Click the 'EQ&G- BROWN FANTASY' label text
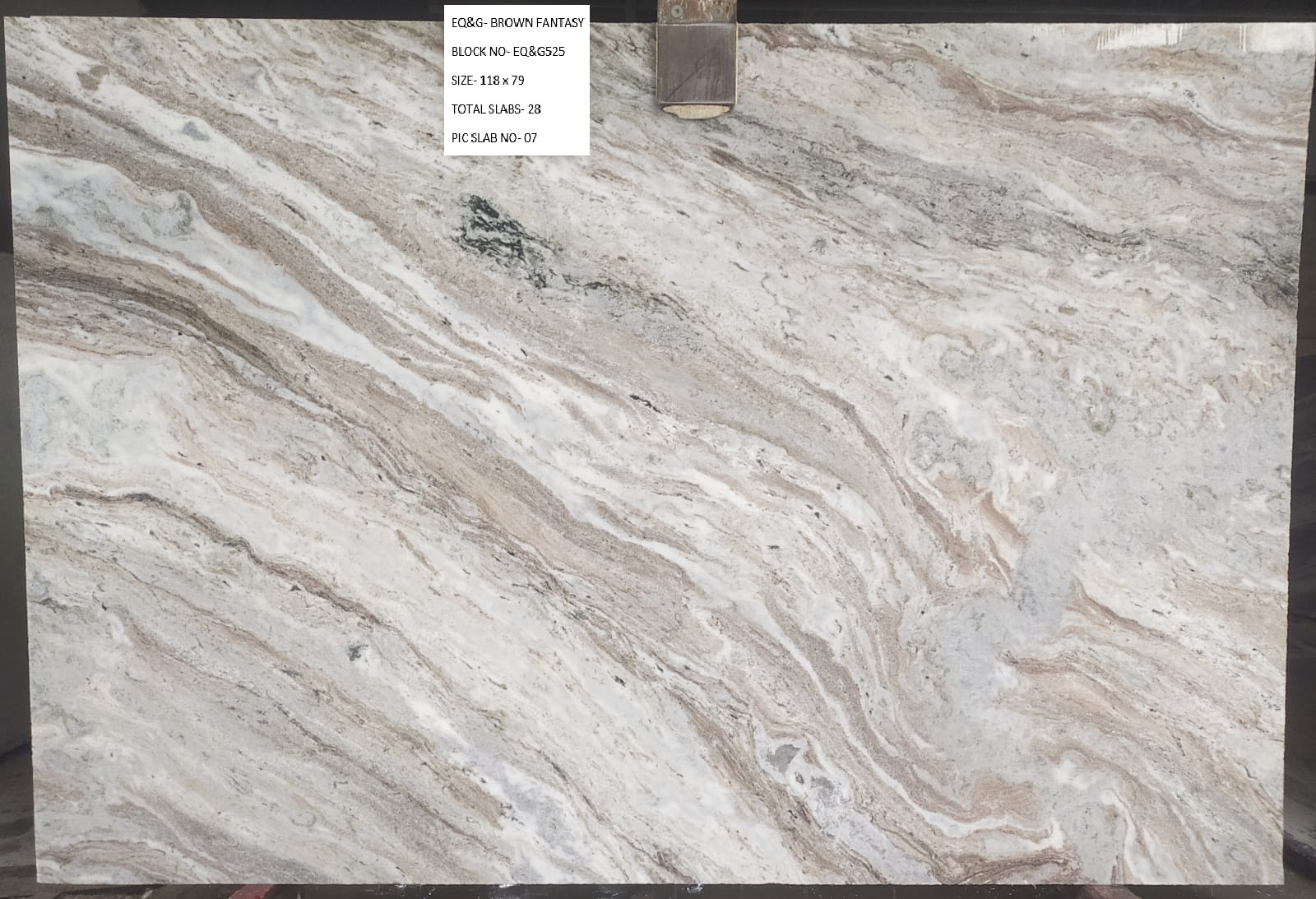 coord(517,23)
